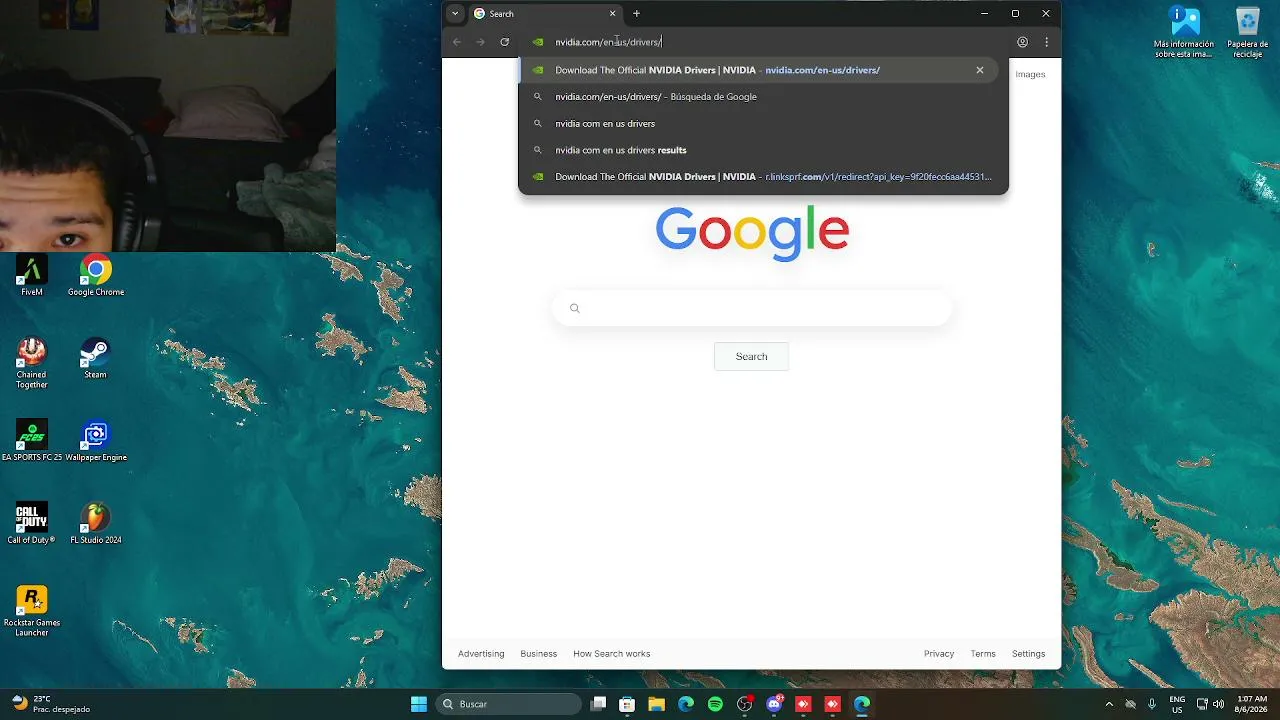Viewport: 1280px width, 720px height.
Task: Launch EA SPORTS FC 25 shortcut
Action: [x=32, y=441]
